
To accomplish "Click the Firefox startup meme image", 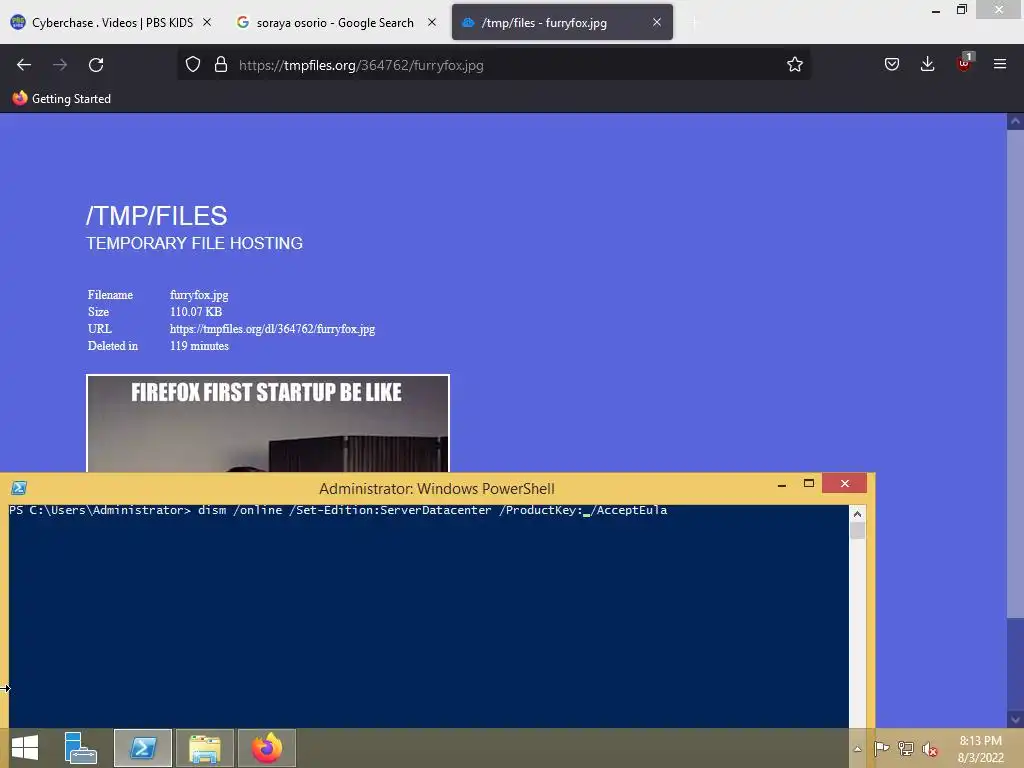I will click(268, 423).
